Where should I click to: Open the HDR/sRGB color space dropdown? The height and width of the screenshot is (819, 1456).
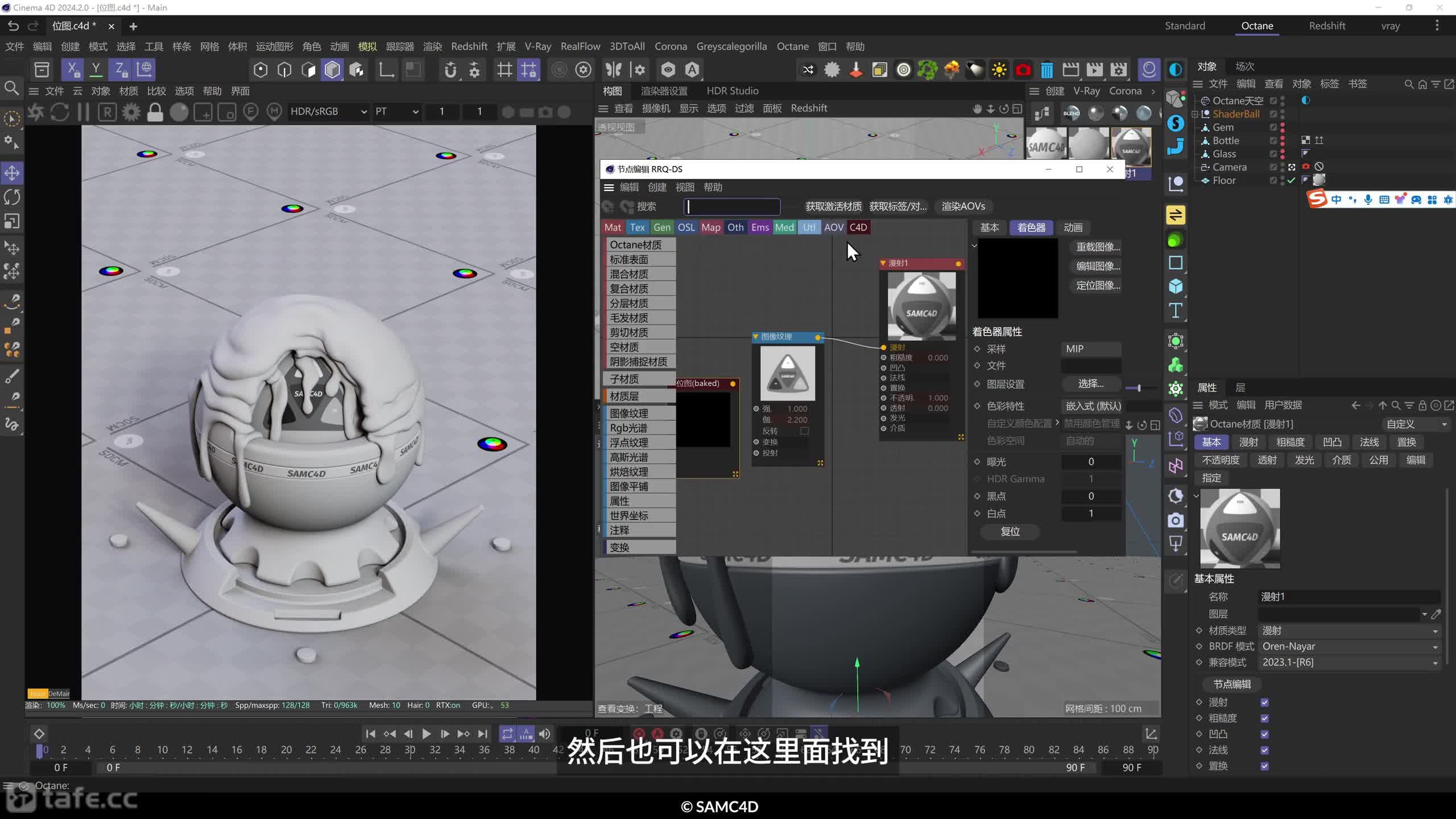coord(329,111)
